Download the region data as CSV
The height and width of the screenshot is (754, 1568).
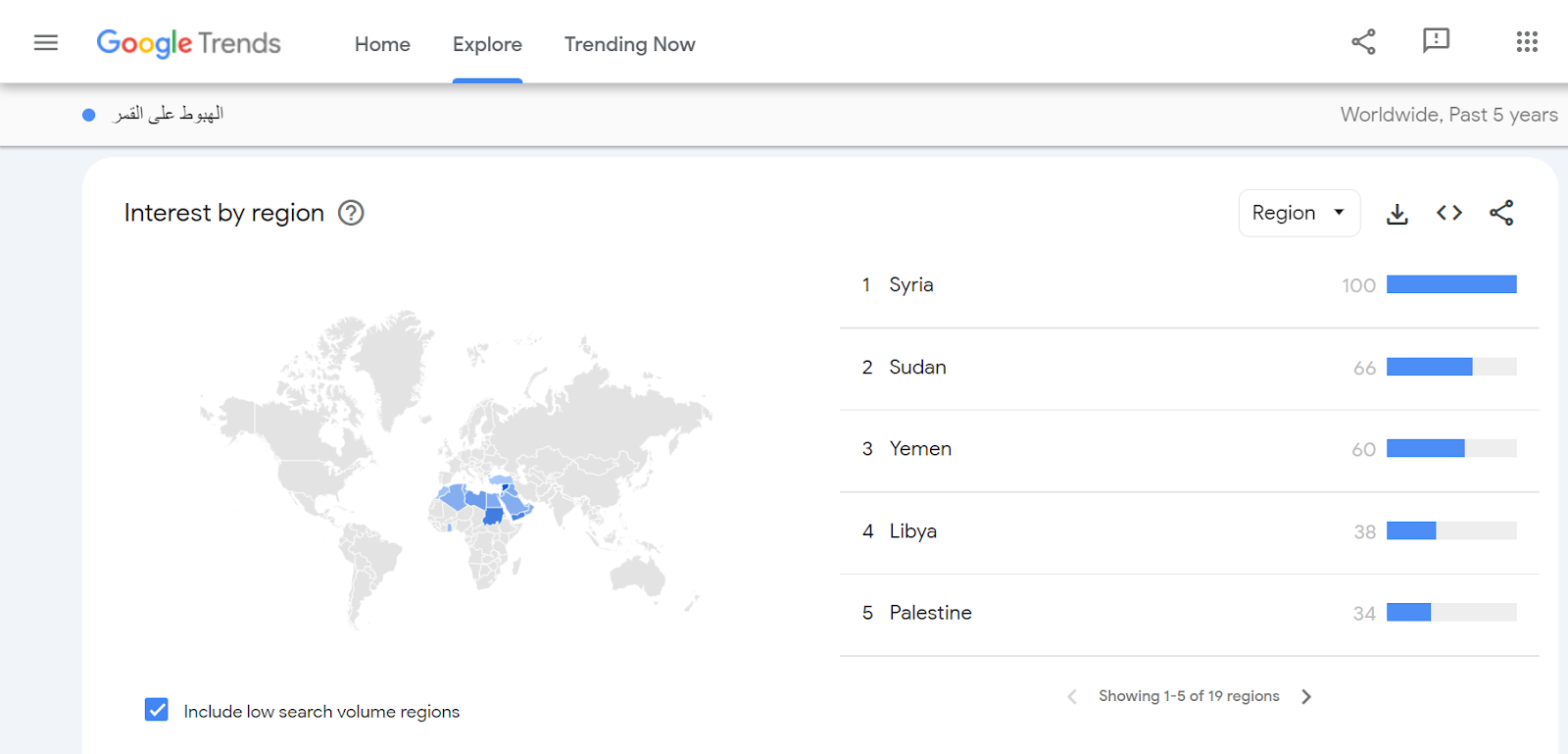[1397, 214]
